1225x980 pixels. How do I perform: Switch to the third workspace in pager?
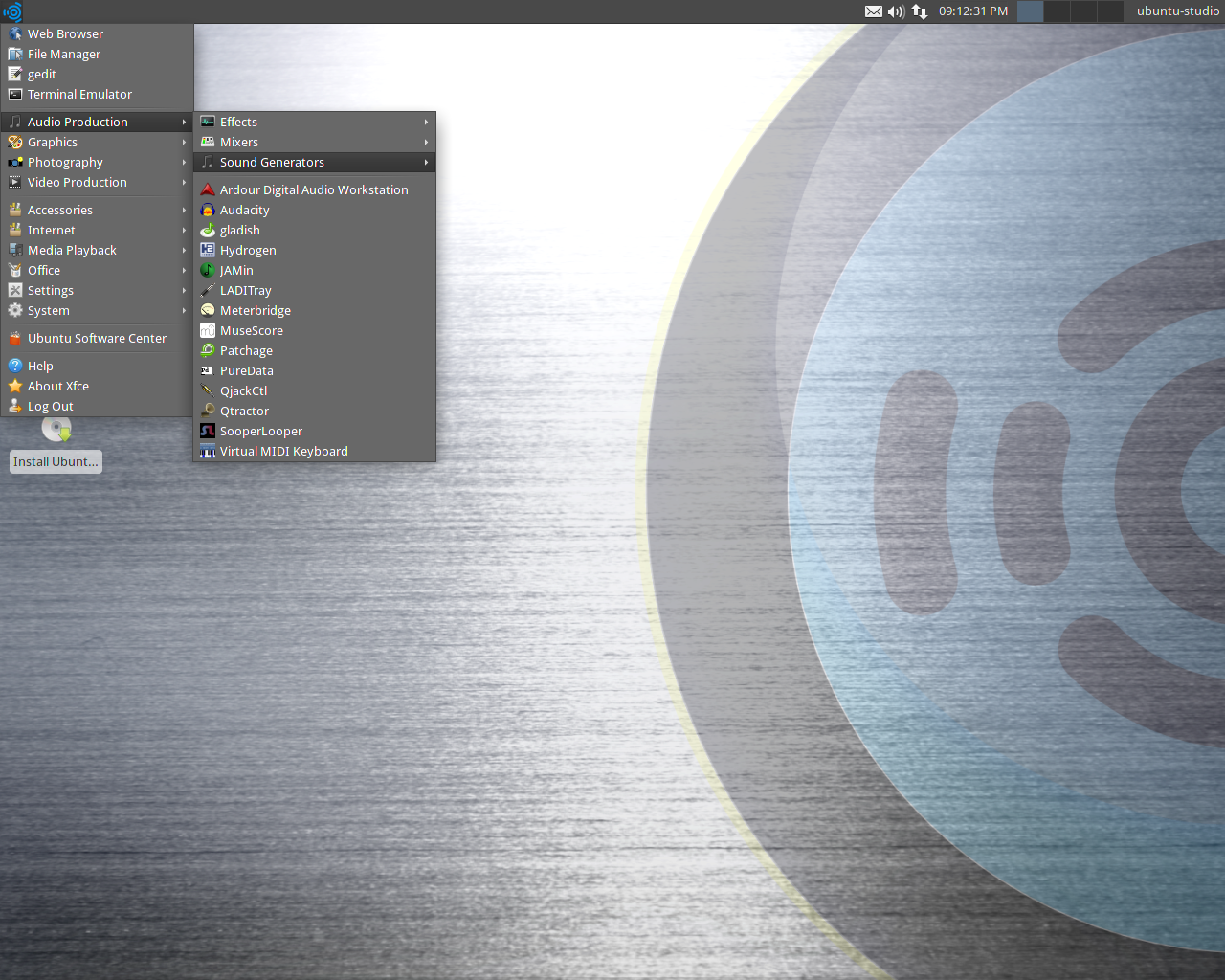pyautogui.click(x=1083, y=11)
